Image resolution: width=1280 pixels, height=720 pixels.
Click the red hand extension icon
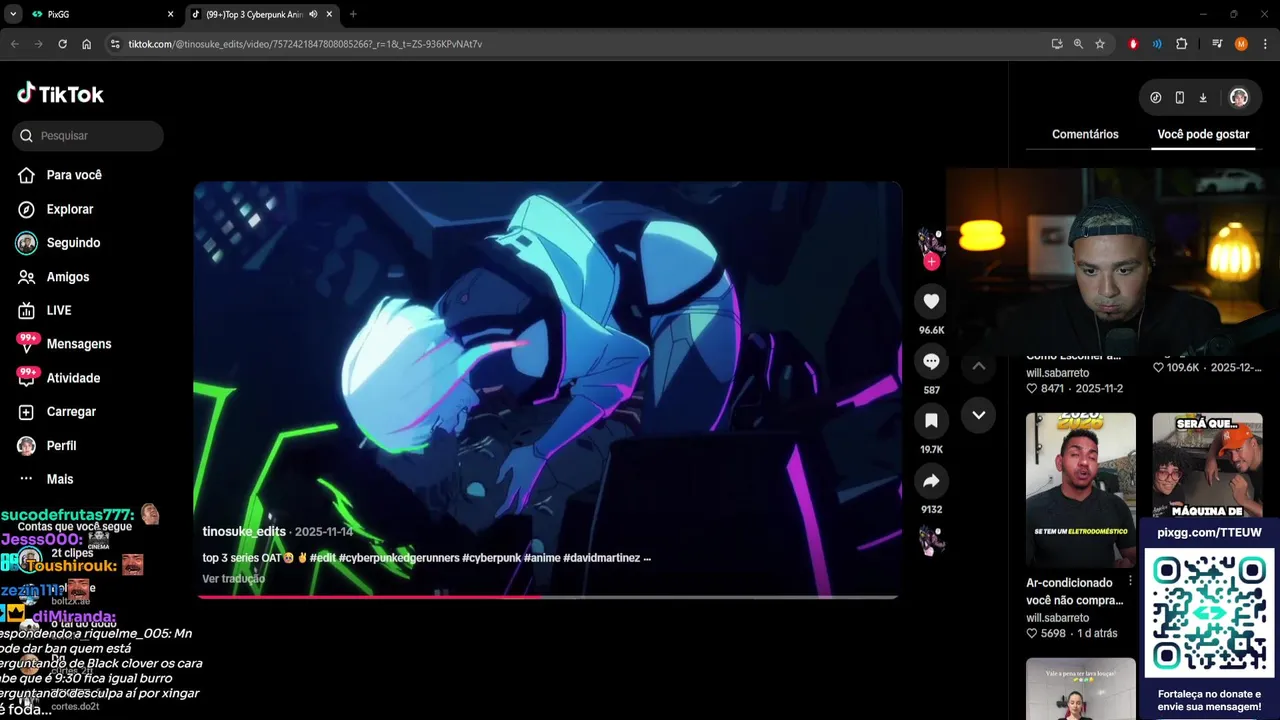coord(1133,44)
